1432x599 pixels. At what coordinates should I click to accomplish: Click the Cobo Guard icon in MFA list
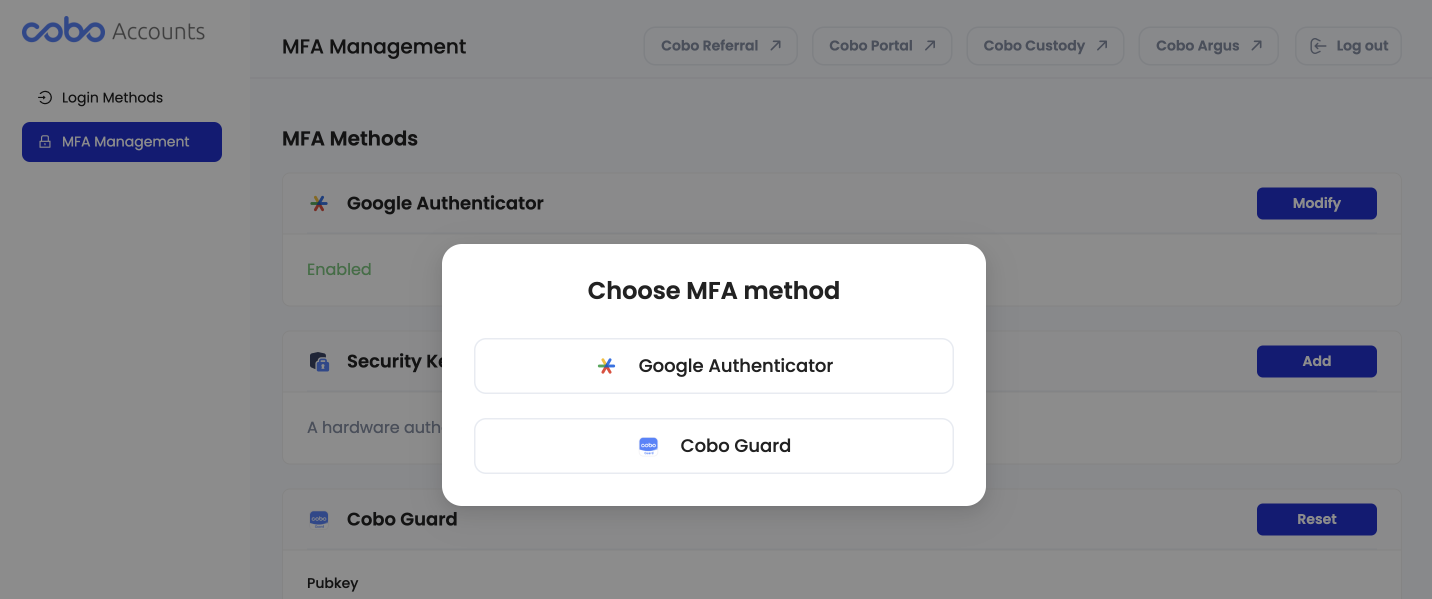pyautogui.click(x=319, y=519)
